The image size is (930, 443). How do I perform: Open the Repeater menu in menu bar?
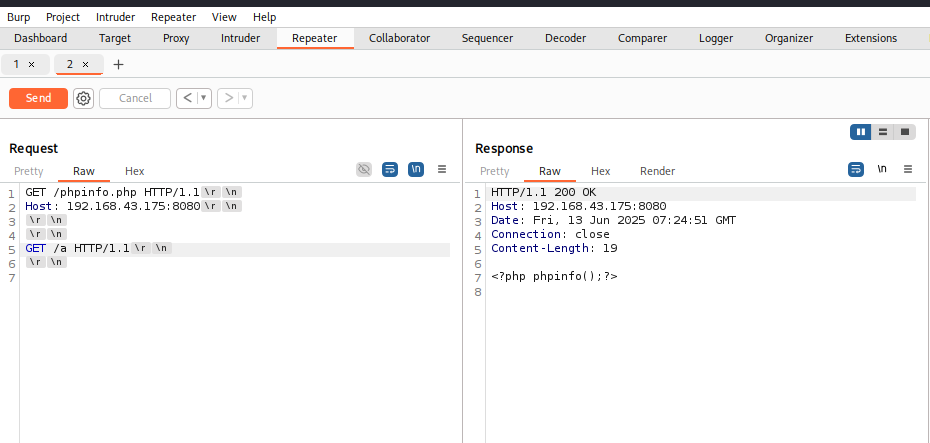[173, 17]
